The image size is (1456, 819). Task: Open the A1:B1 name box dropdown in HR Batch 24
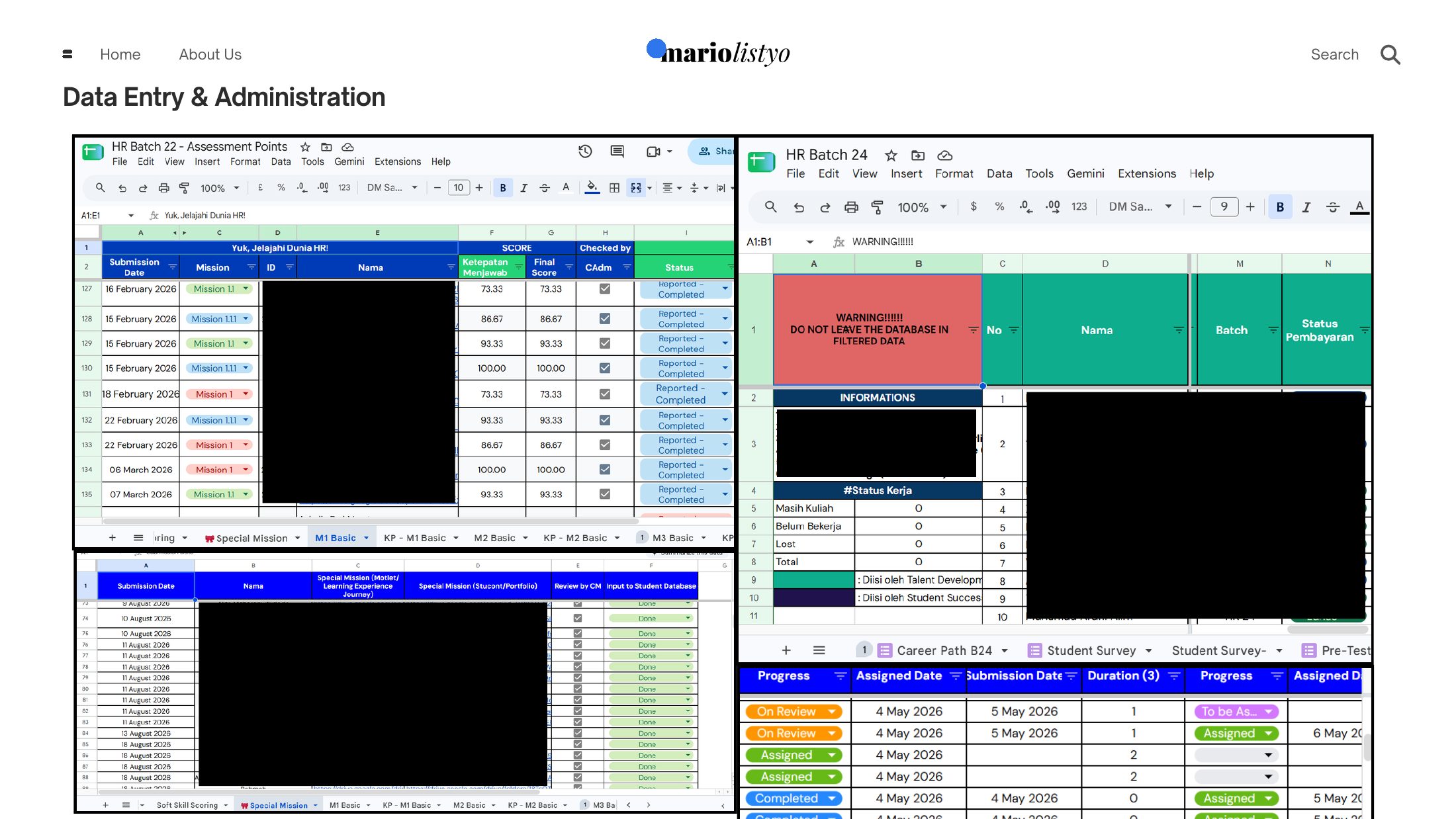click(x=810, y=242)
